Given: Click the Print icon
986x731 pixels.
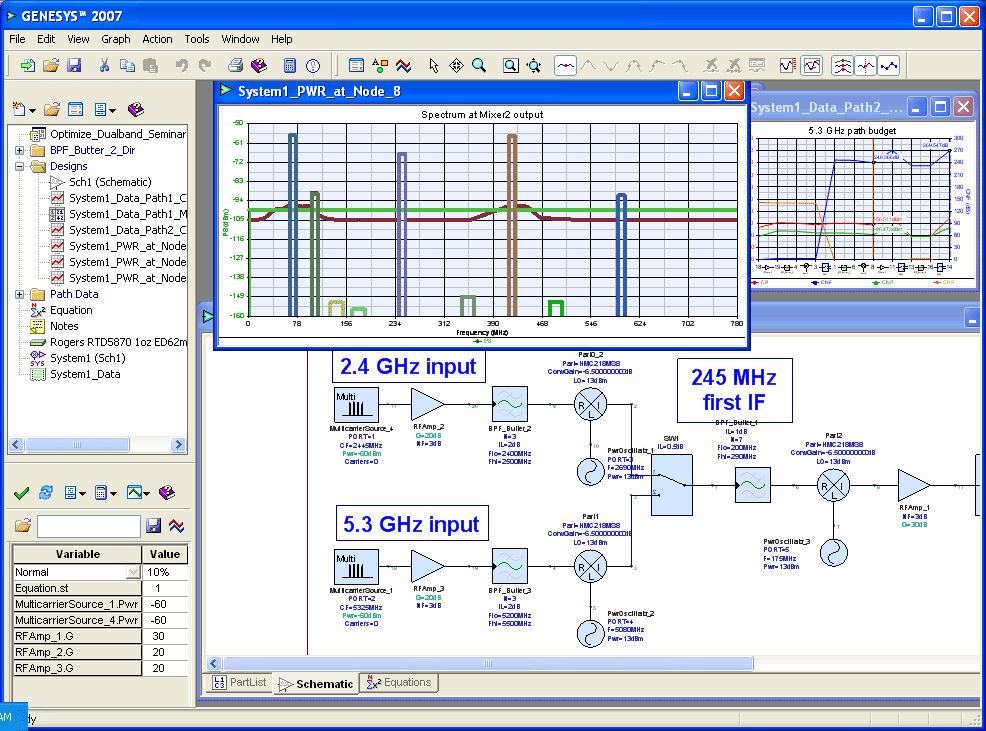Looking at the screenshot, I should pyautogui.click(x=235, y=65).
